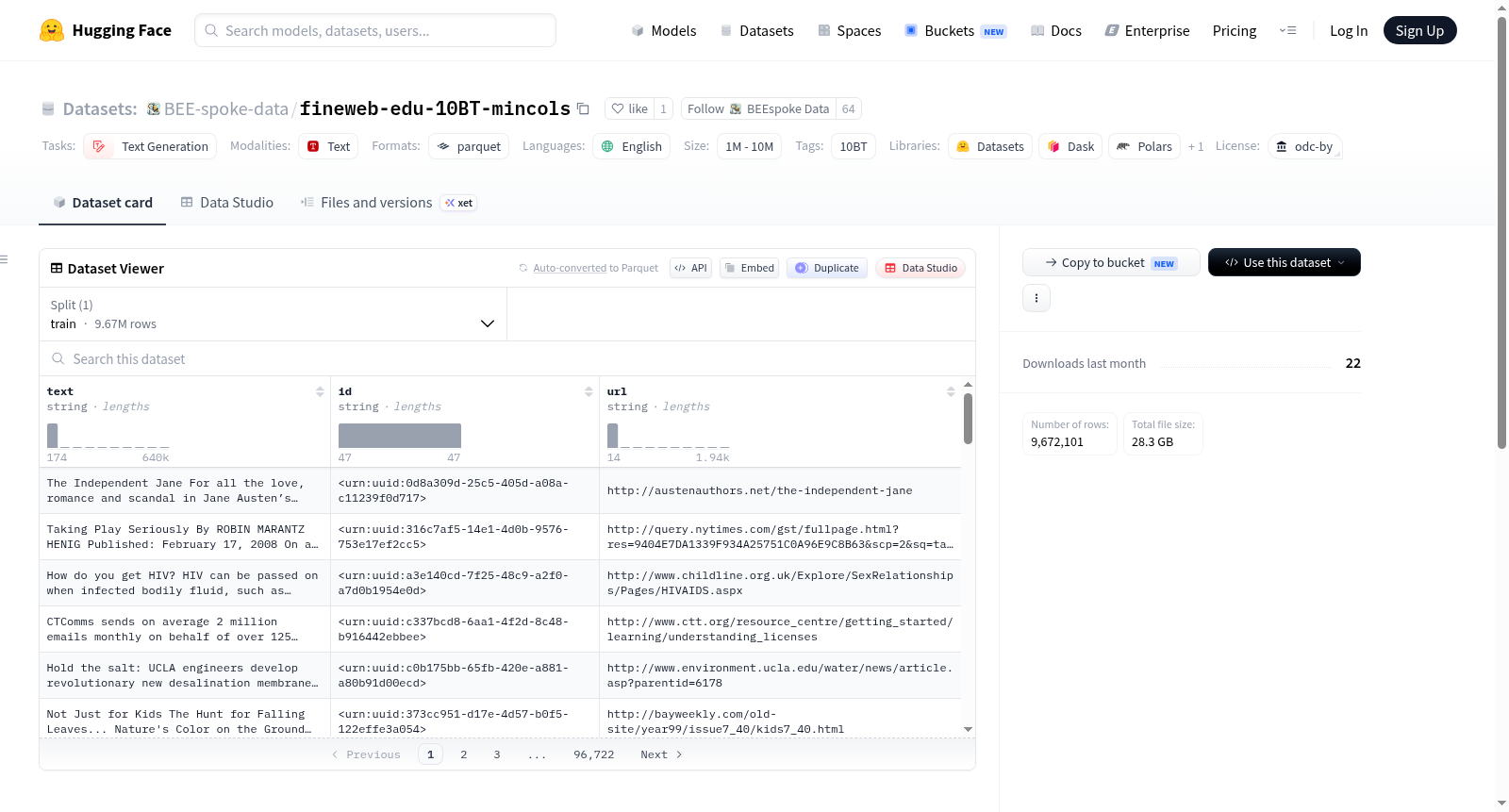Go to page 3 of results
Viewport: 1509px width, 812px height.
497,754
